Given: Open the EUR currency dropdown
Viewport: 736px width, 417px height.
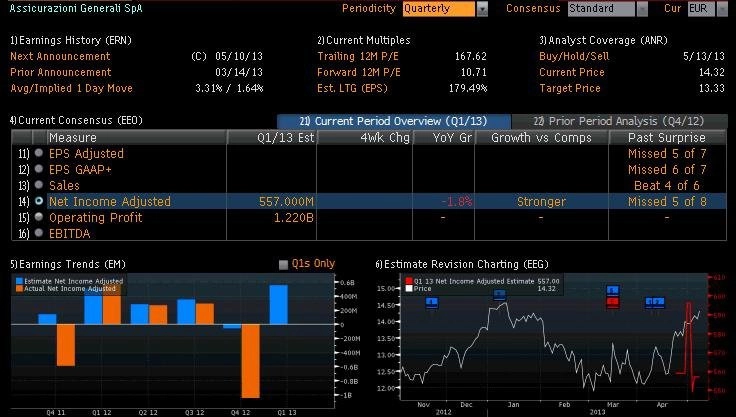Looking at the screenshot, I should tap(722, 9).
